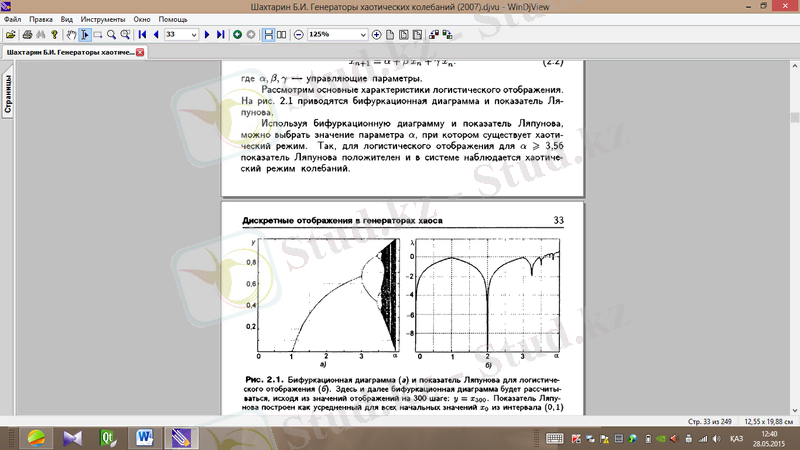800x450 pixels.
Task: Click the green Back navigation icon
Action: pyautogui.click(x=237, y=34)
